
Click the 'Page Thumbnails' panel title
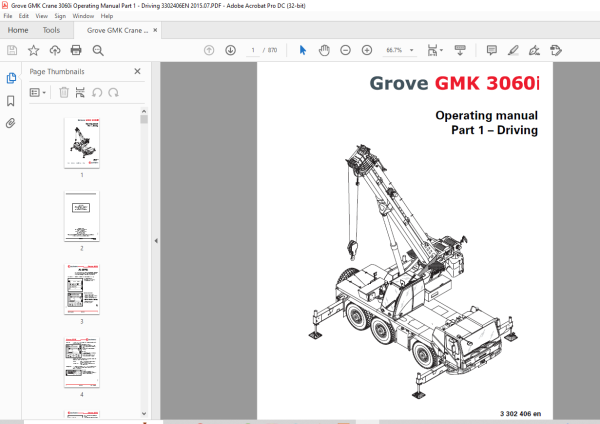click(57, 72)
